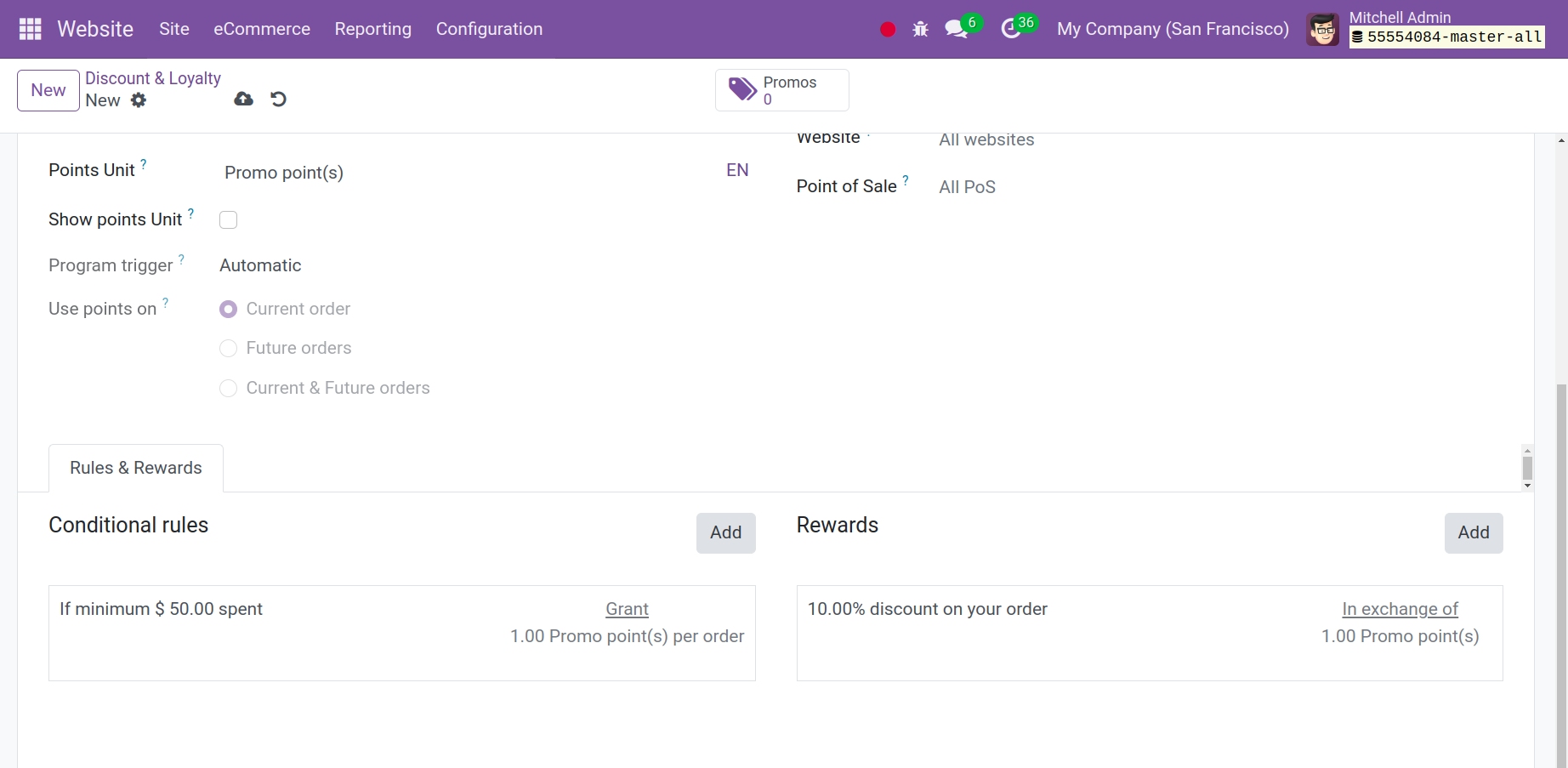
Task: Click the Discount & Loyalty breadcrumb link
Action: point(153,78)
